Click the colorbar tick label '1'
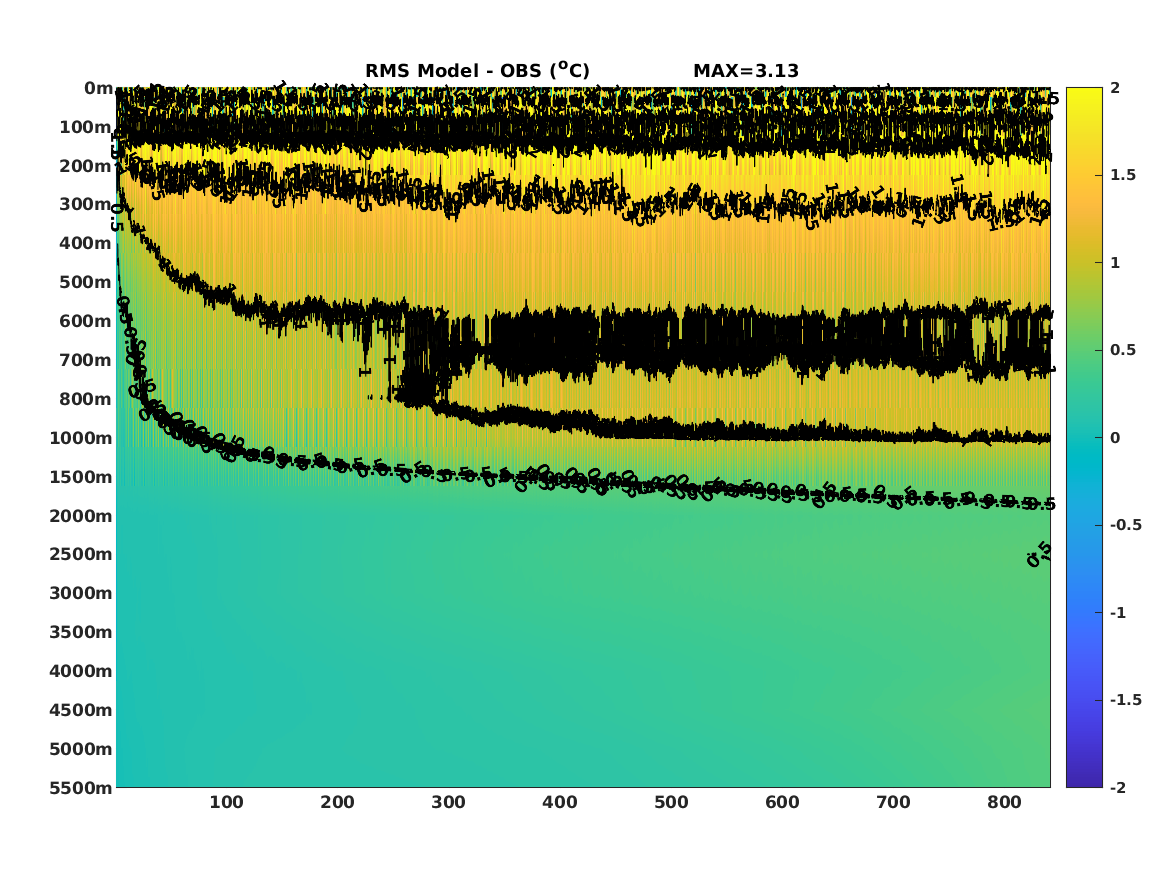The height and width of the screenshot is (875, 1167). pyautogui.click(x=1115, y=263)
